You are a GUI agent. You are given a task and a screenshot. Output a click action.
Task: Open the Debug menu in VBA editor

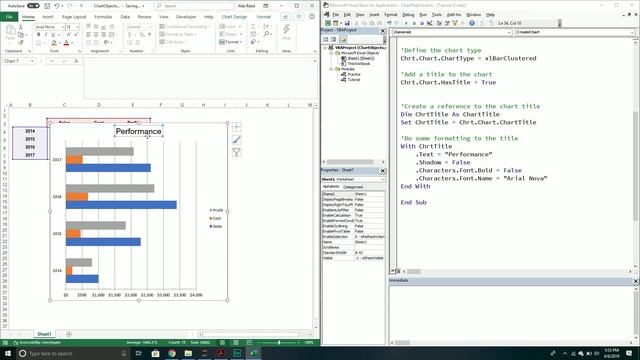(408, 15)
